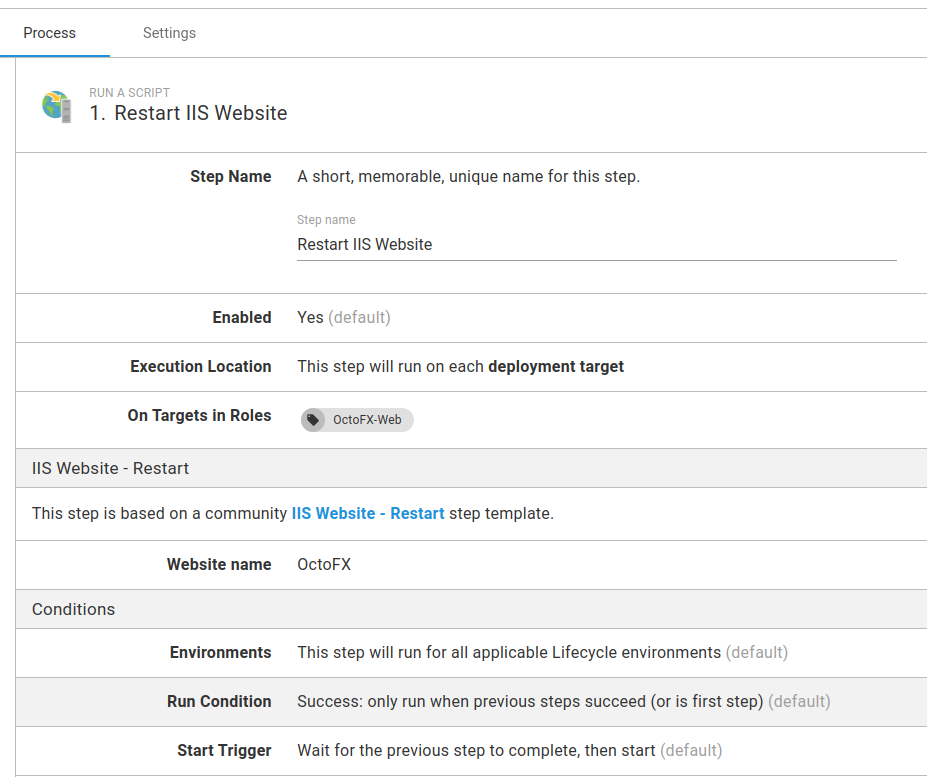
Task: Expand the Start Trigger row
Action: (224, 751)
